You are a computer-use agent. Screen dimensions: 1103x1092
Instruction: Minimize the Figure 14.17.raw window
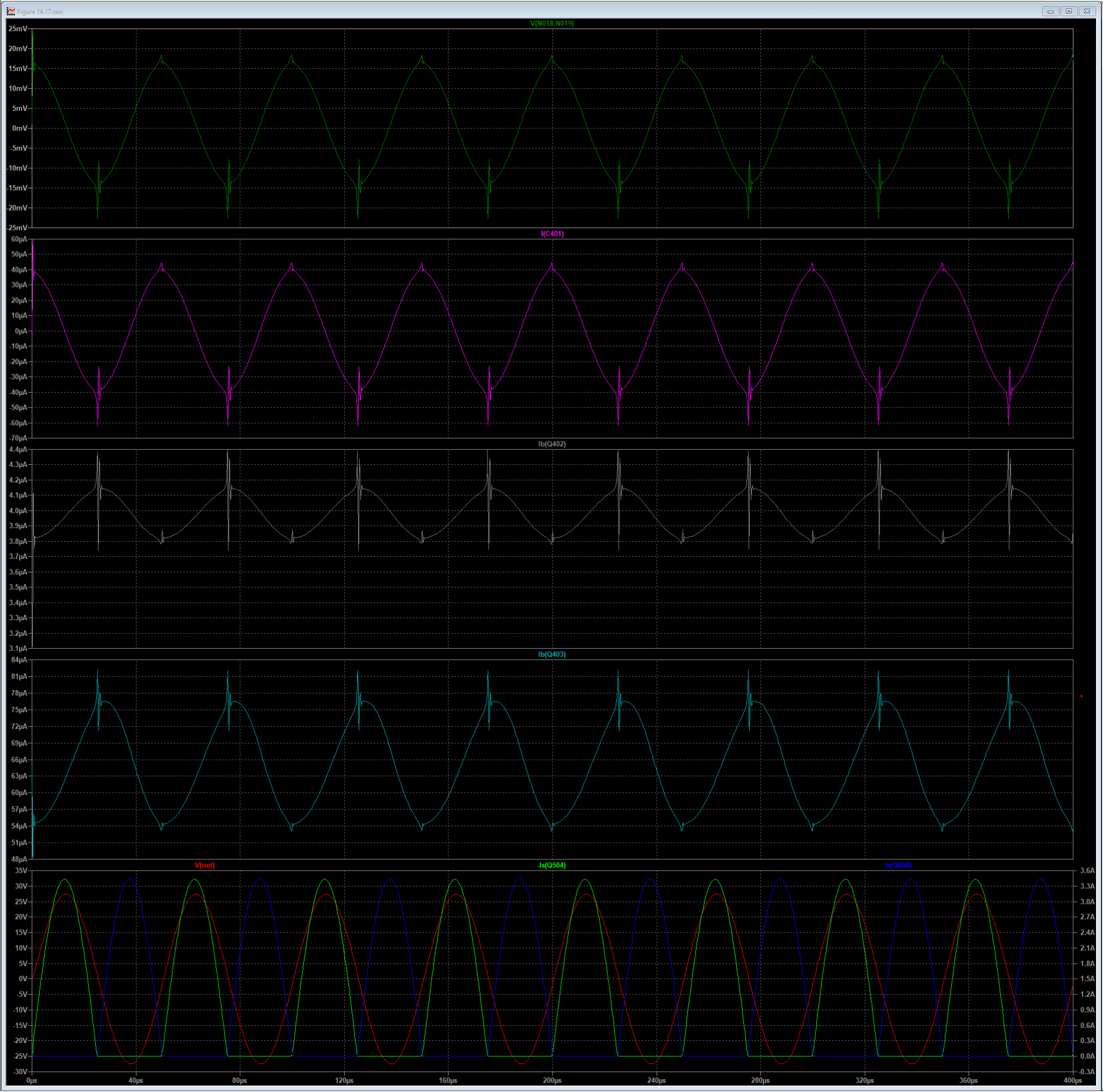[x=1050, y=11]
